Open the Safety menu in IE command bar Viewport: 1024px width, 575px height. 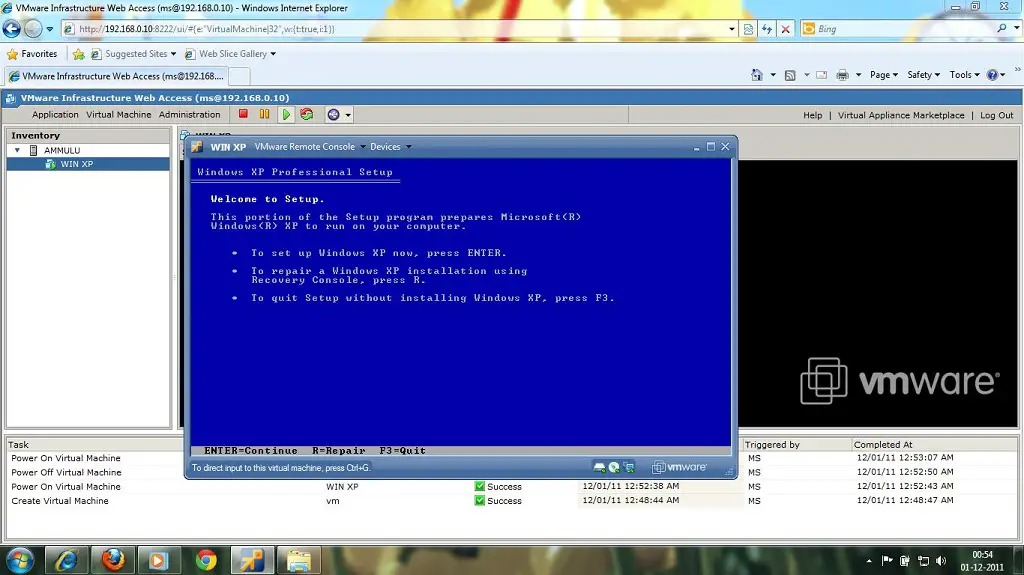[x=923, y=75]
